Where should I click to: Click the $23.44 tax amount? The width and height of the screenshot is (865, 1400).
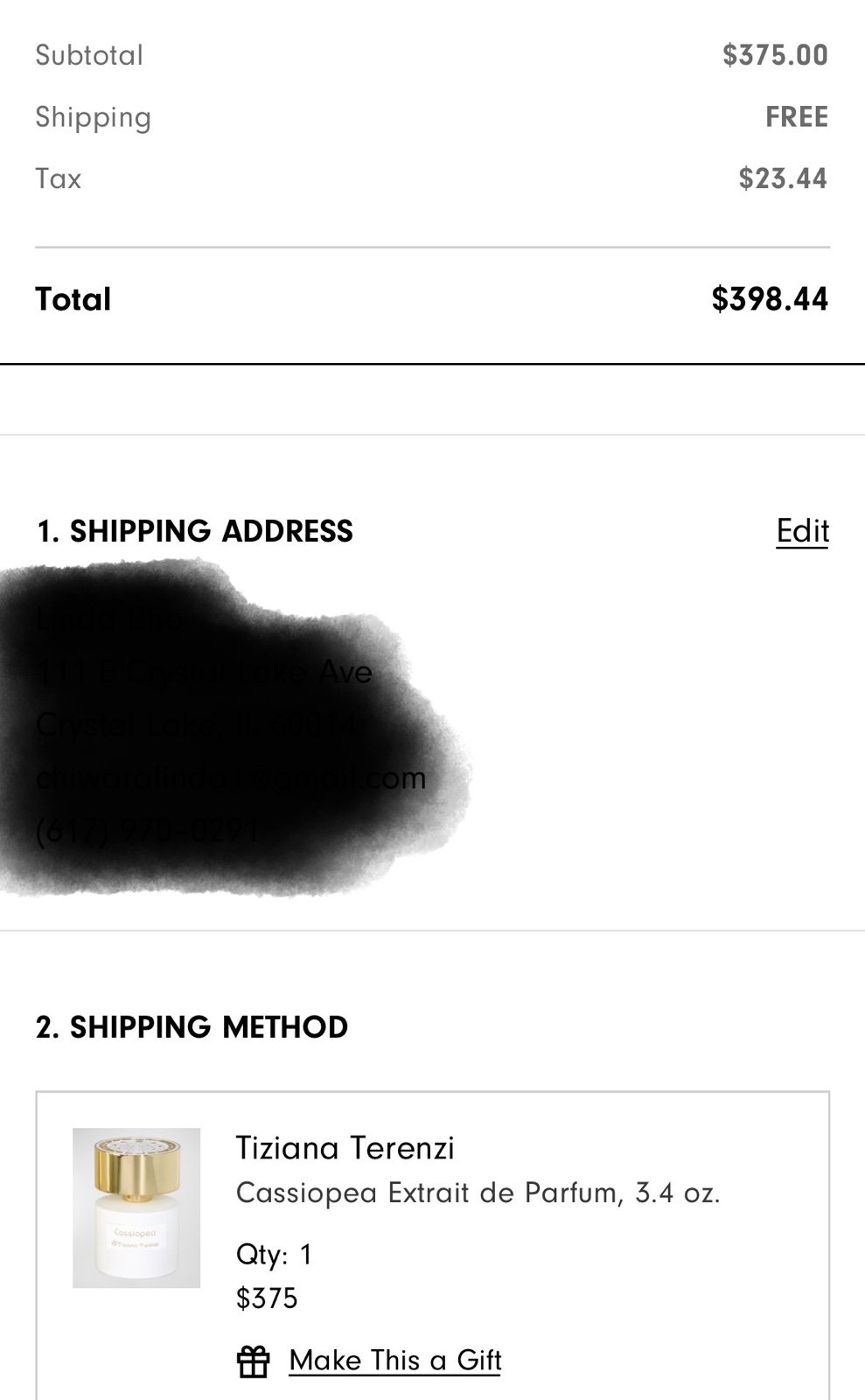pos(782,178)
